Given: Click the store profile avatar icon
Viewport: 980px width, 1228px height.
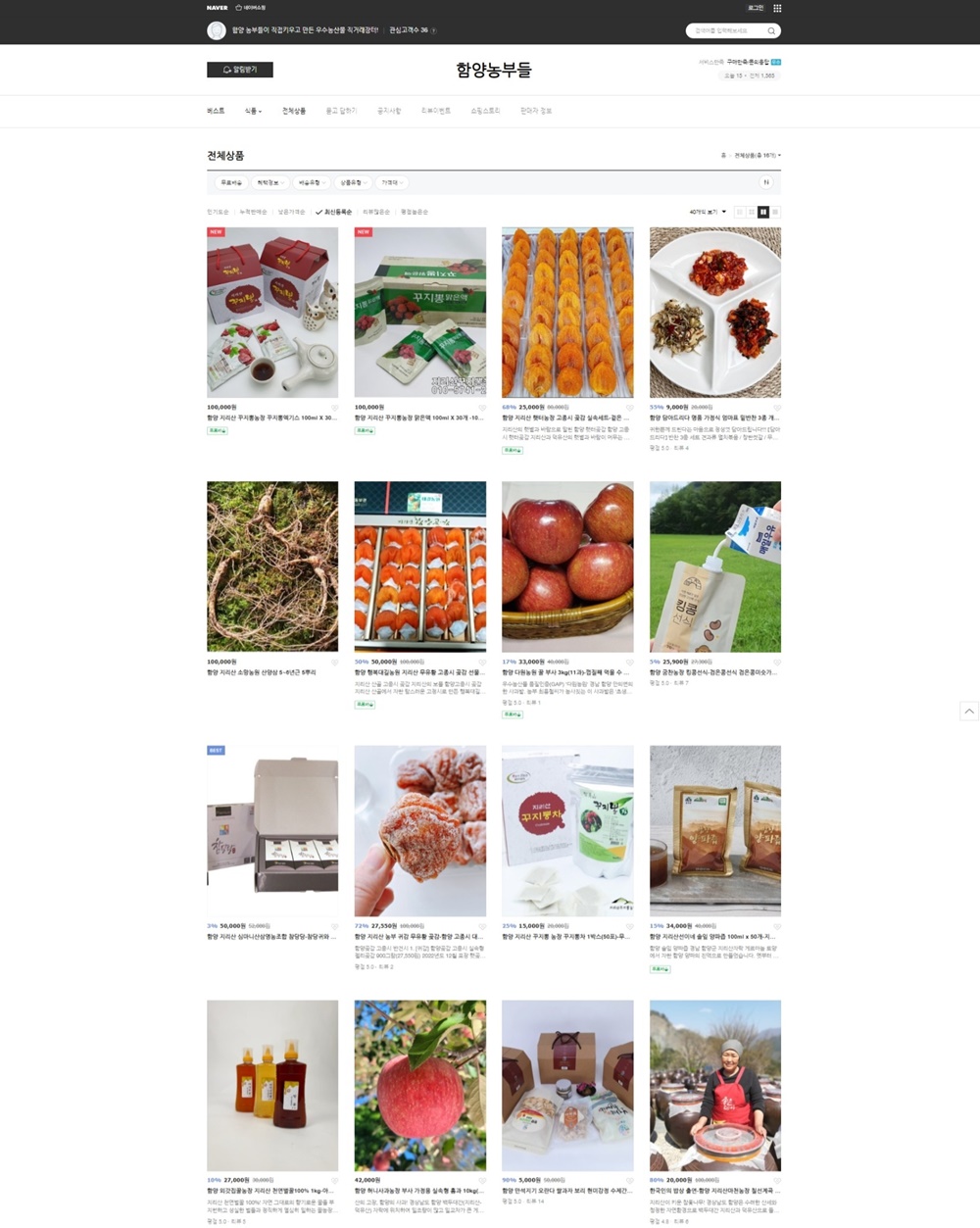Looking at the screenshot, I should (217, 30).
